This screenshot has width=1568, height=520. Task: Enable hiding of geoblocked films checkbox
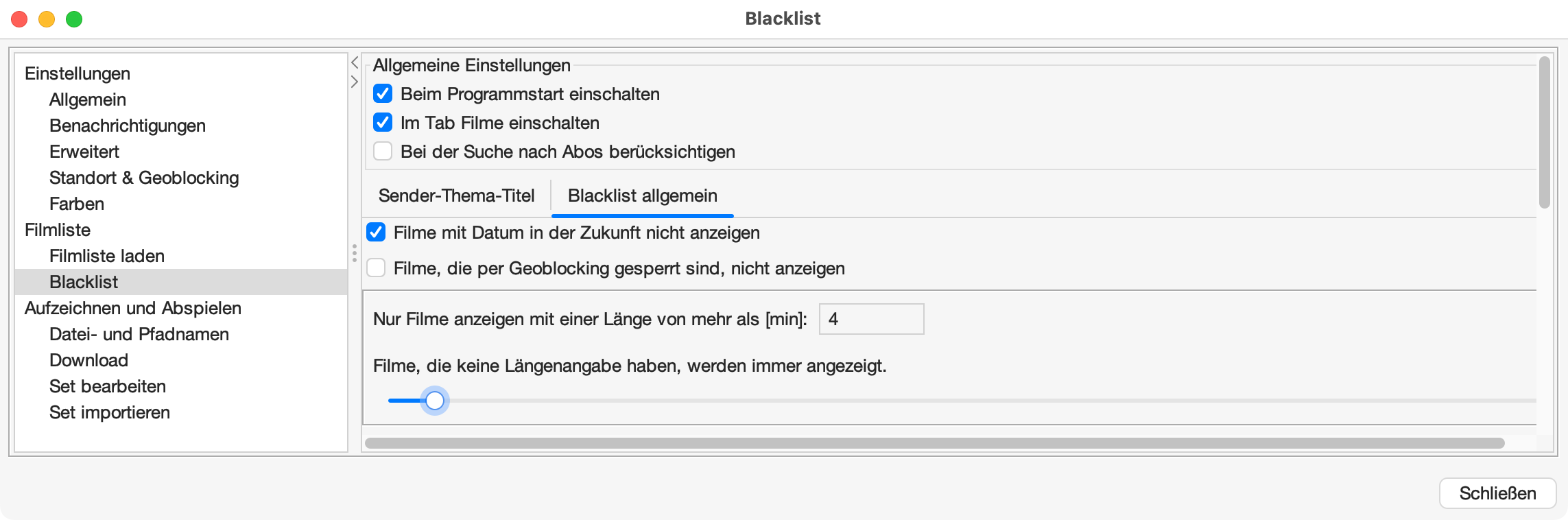pos(376,268)
